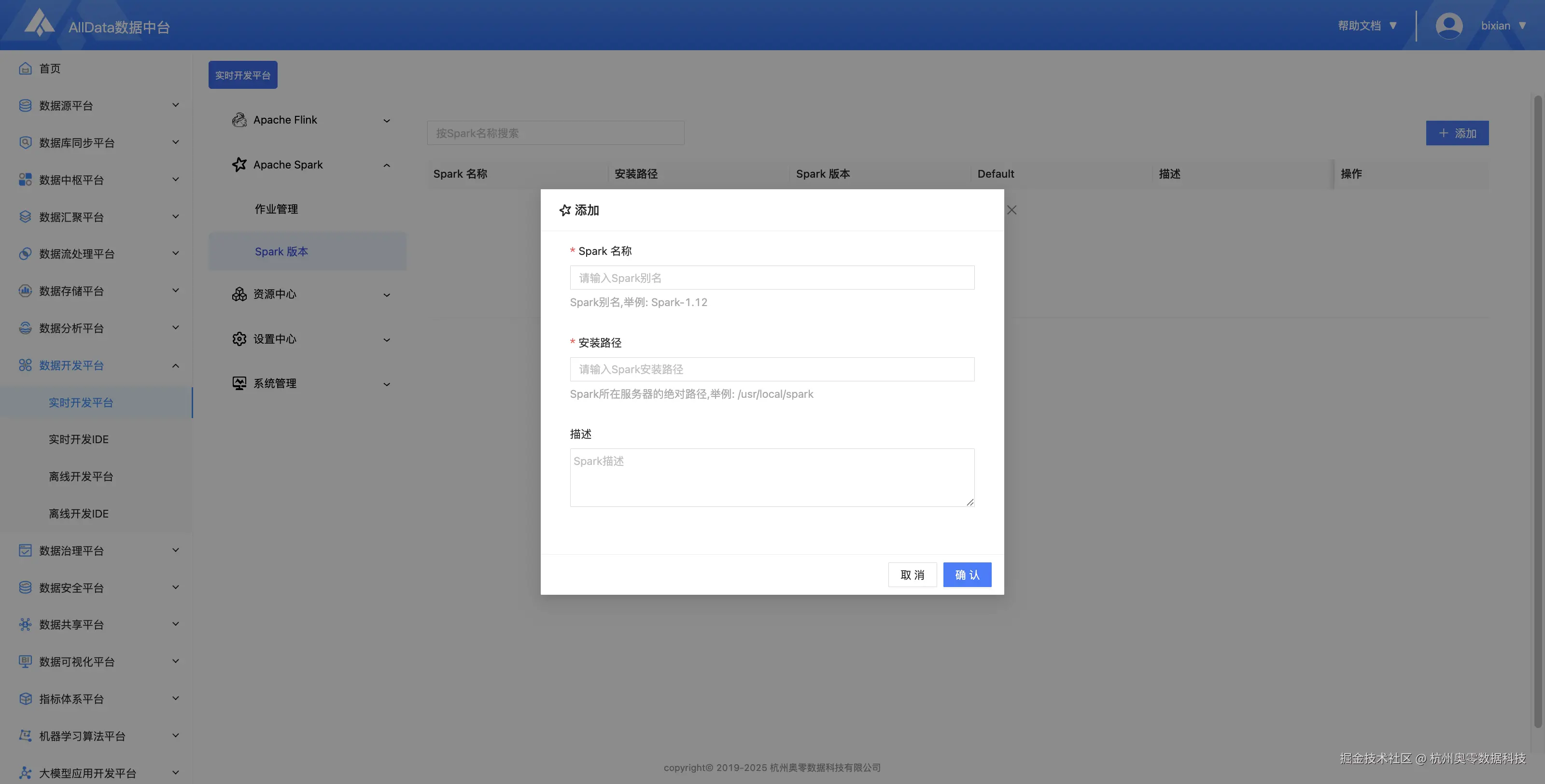Open the 首页 home icon
This screenshot has height=784, width=1545.
(x=25, y=68)
